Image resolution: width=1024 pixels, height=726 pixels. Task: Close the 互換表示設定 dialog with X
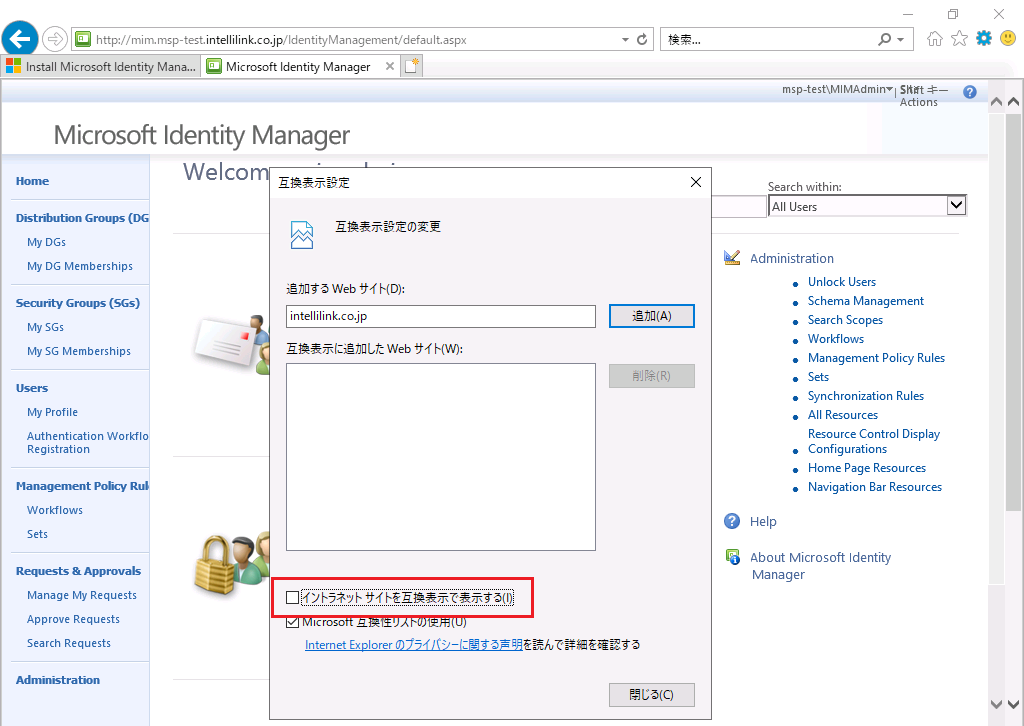tap(696, 182)
